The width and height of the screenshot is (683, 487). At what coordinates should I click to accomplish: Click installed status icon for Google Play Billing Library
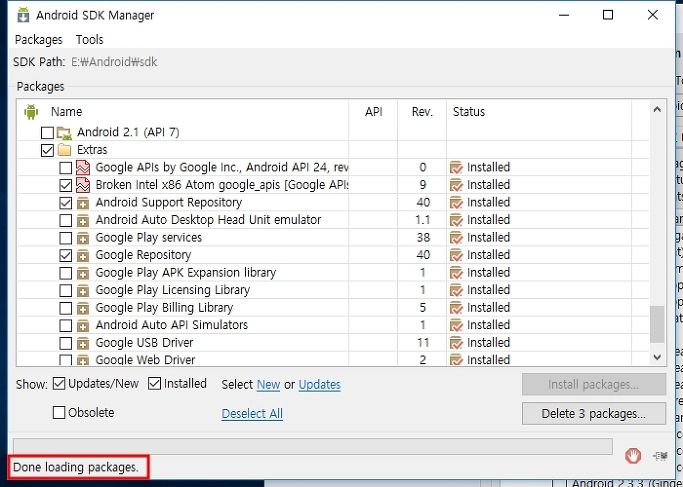pos(456,308)
